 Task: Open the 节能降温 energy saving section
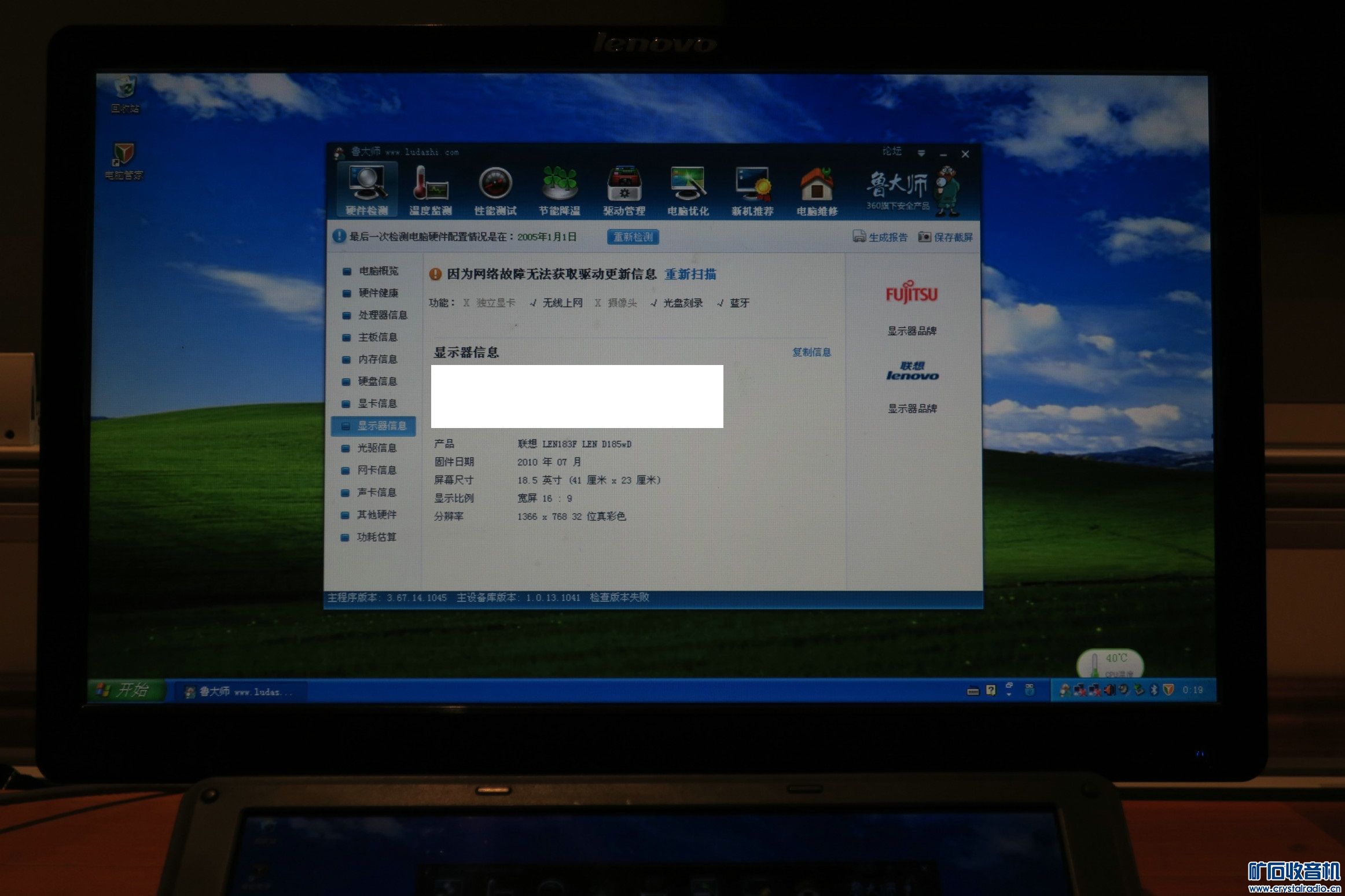tap(560, 190)
